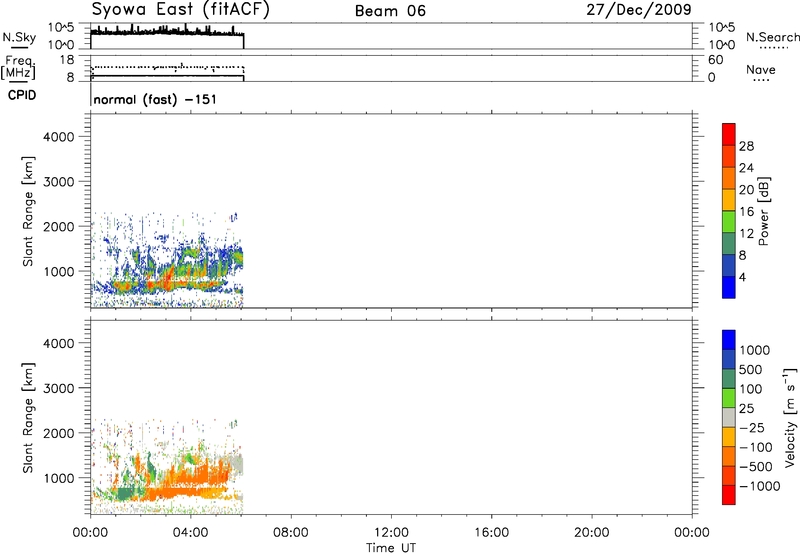800x554 pixels.
Task: Click the "-100" velocity colorbar tick
Action: [x=755, y=447]
